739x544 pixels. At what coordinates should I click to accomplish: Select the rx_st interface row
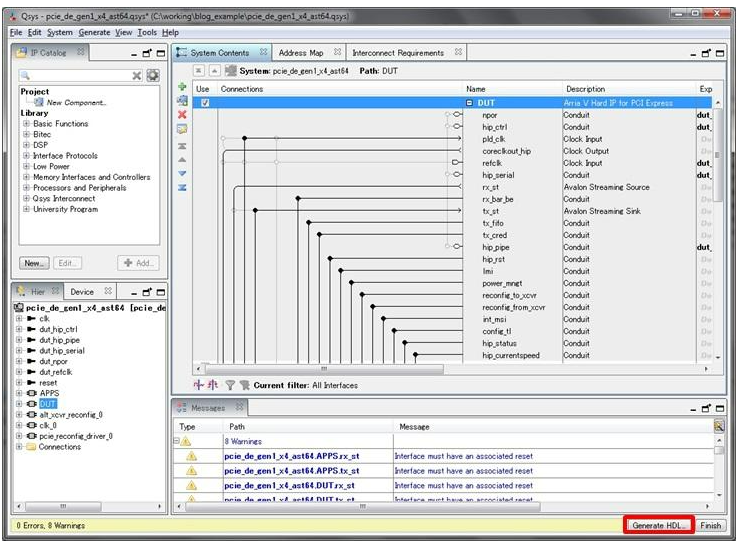coord(491,187)
